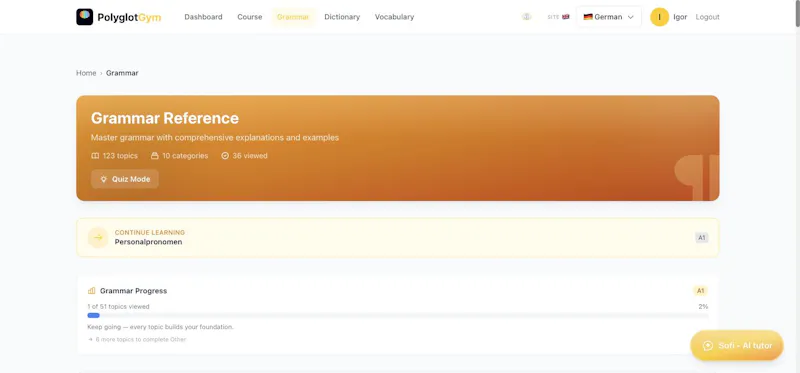Open Sofi AI tutor chat
The height and width of the screenshot is (373, 800).
click(737, 345)
